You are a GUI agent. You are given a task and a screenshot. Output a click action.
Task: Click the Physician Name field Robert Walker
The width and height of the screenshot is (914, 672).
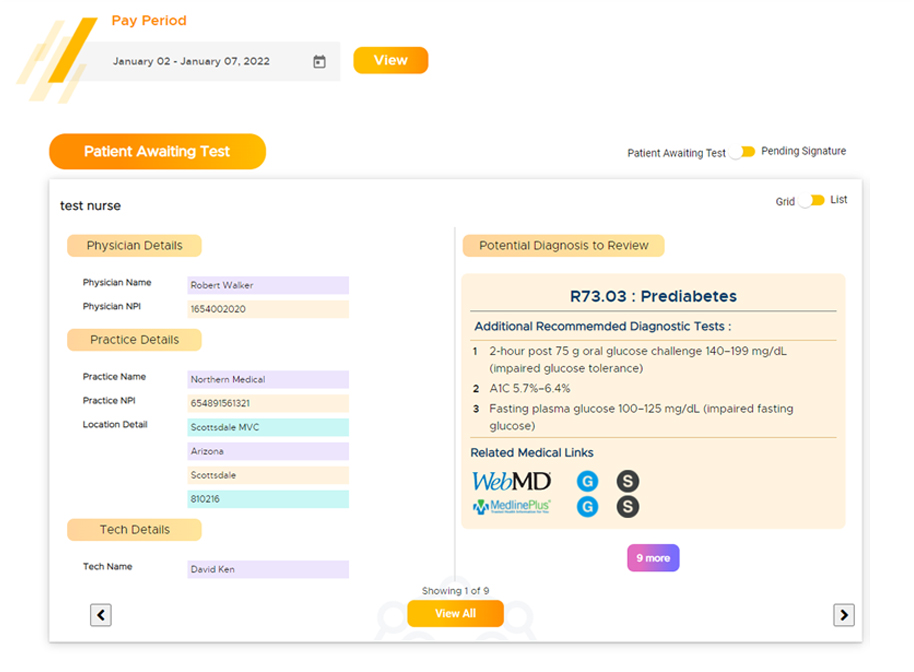(268, 285)
